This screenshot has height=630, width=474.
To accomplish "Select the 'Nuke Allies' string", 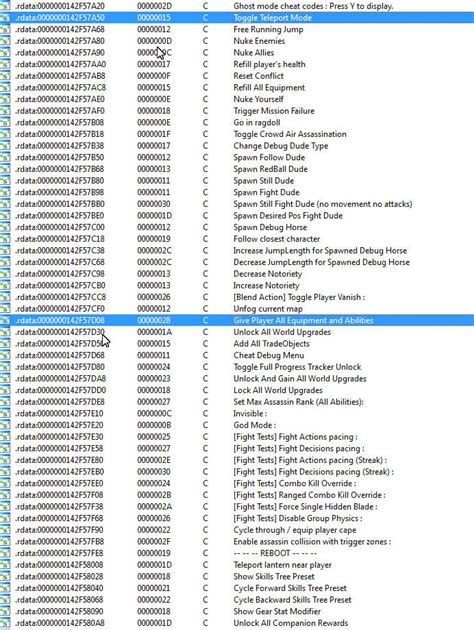I will click(253, 53).
